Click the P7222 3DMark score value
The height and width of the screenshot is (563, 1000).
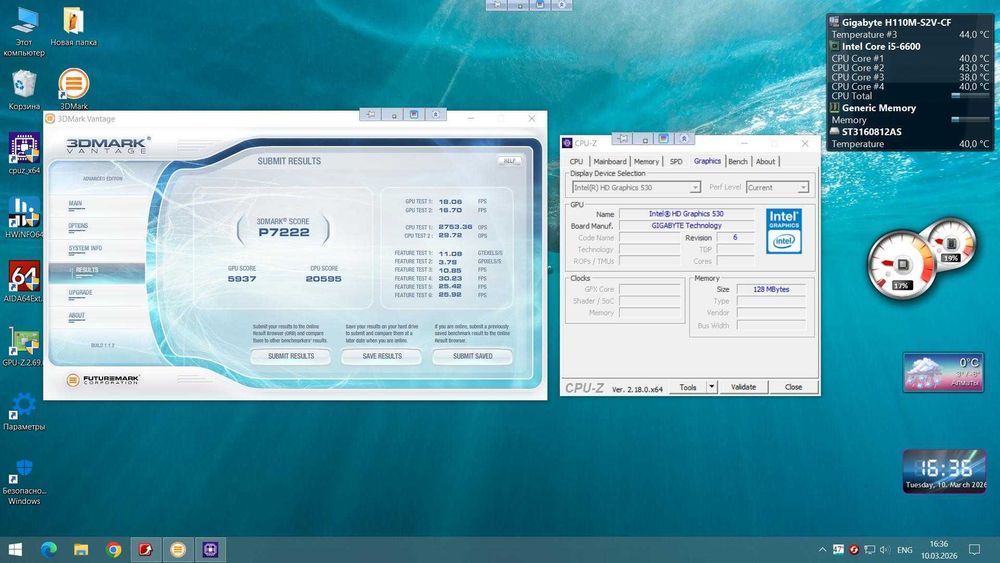[x=284, y=232]
